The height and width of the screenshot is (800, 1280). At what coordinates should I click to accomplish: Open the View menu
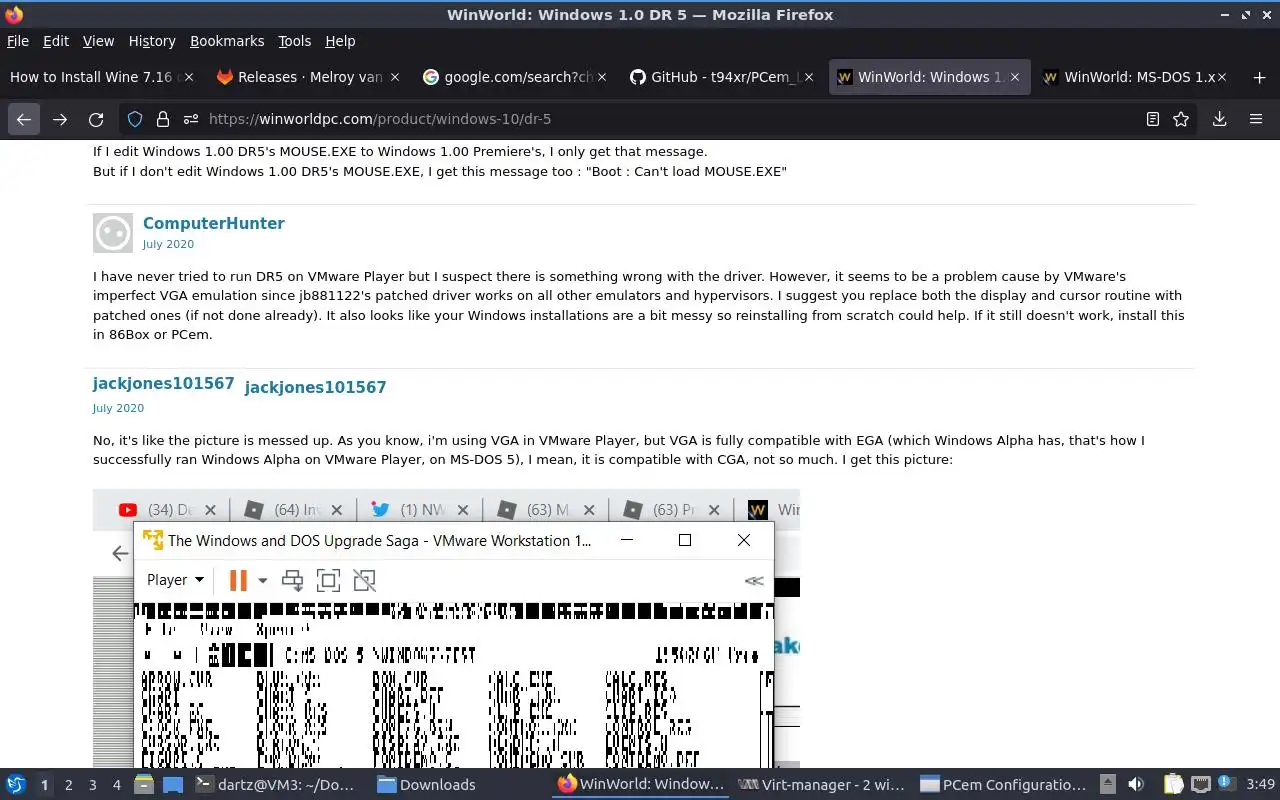[x=98, y=41]
